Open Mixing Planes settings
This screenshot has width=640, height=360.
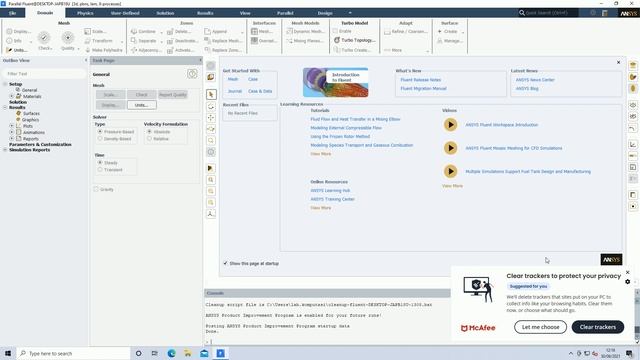304,41
